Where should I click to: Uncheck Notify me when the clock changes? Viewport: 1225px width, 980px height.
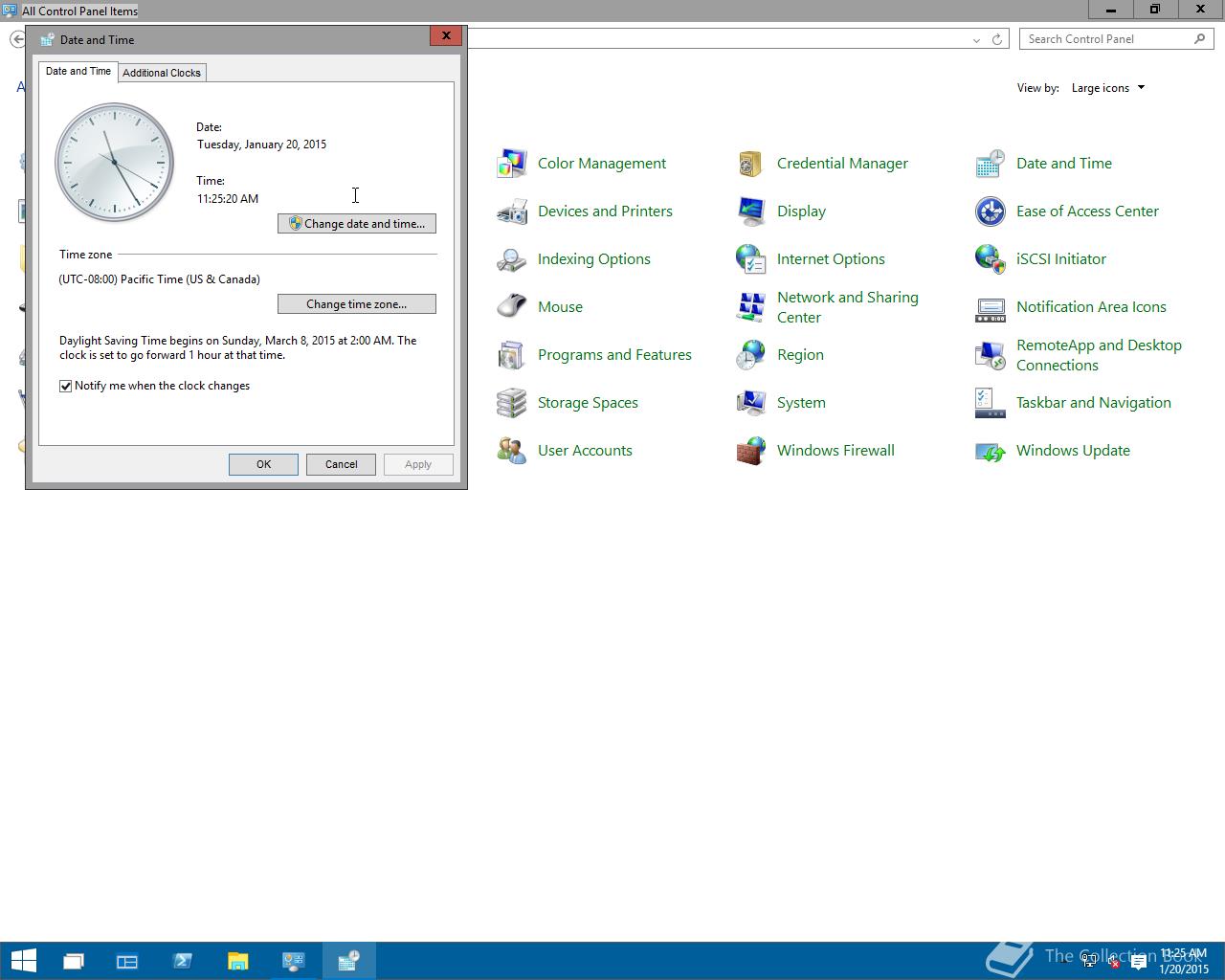click(x=66, y=386)
